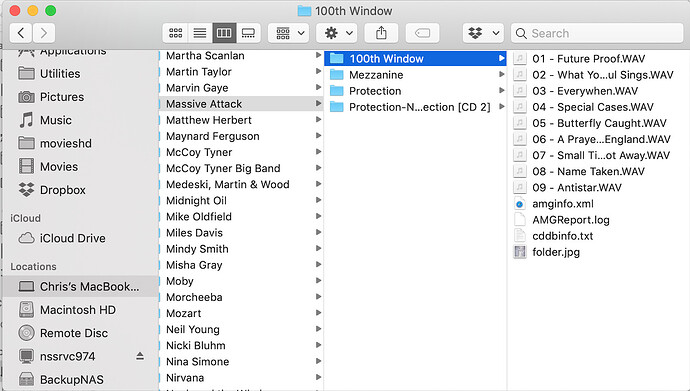
Task: Open the Dropbox toolbar dropdown
Action: point(483,33)
